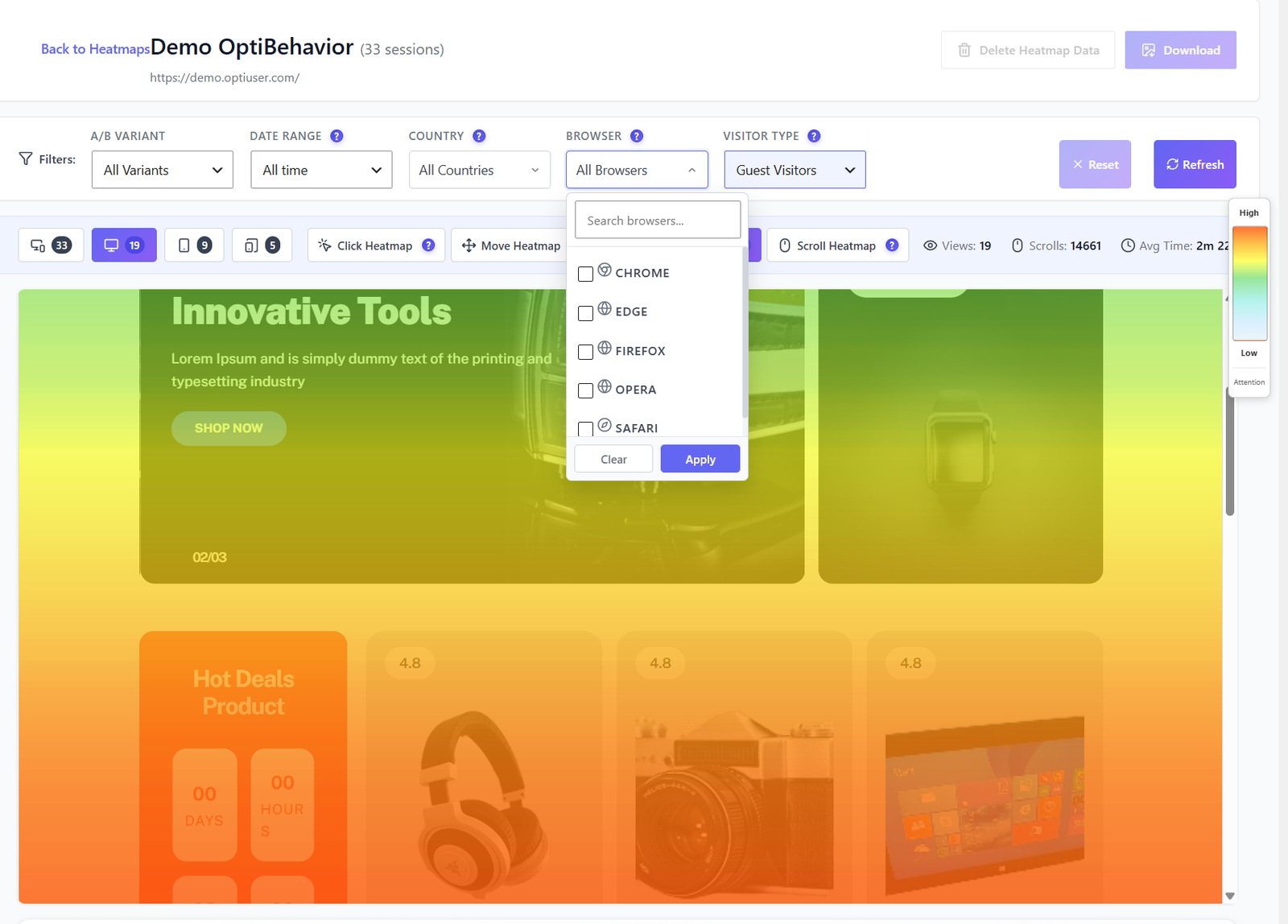The width and height of the screenshot is (1288, 924).
Task: Click Apply in browser filter
Action: click(x=700, y=459)
